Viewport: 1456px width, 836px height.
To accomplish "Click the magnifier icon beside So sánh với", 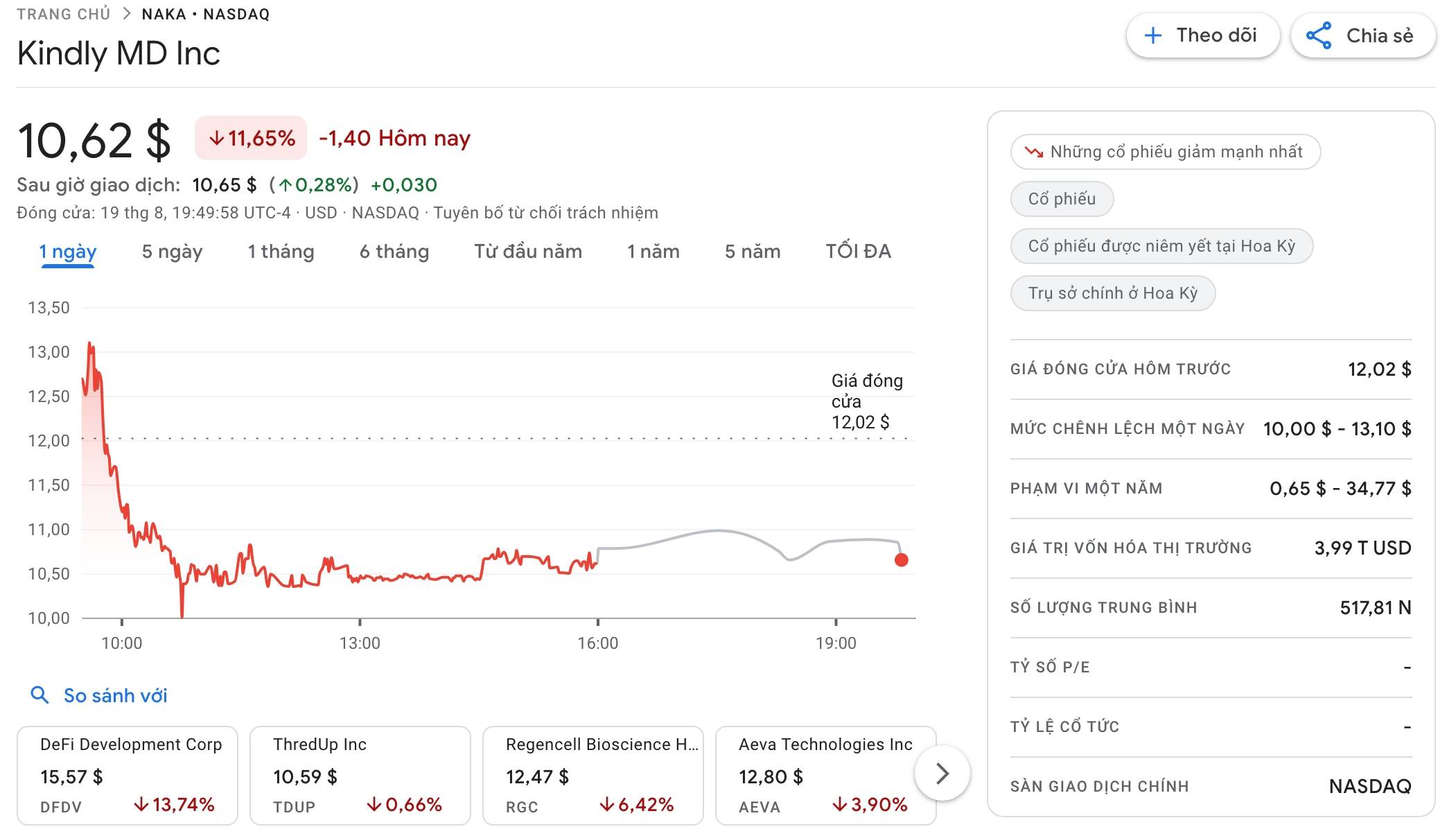I will coord(40,695).
